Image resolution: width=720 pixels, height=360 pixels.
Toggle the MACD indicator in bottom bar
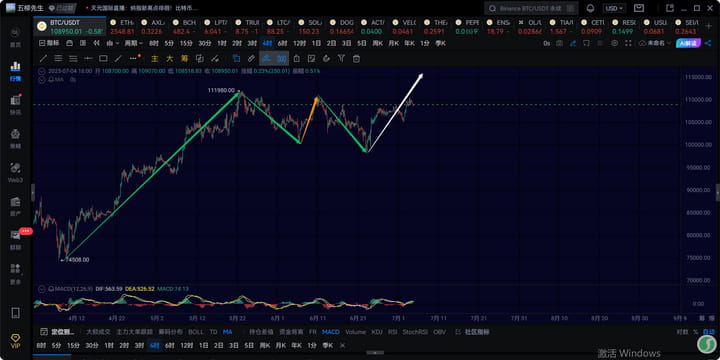point(331,332)
